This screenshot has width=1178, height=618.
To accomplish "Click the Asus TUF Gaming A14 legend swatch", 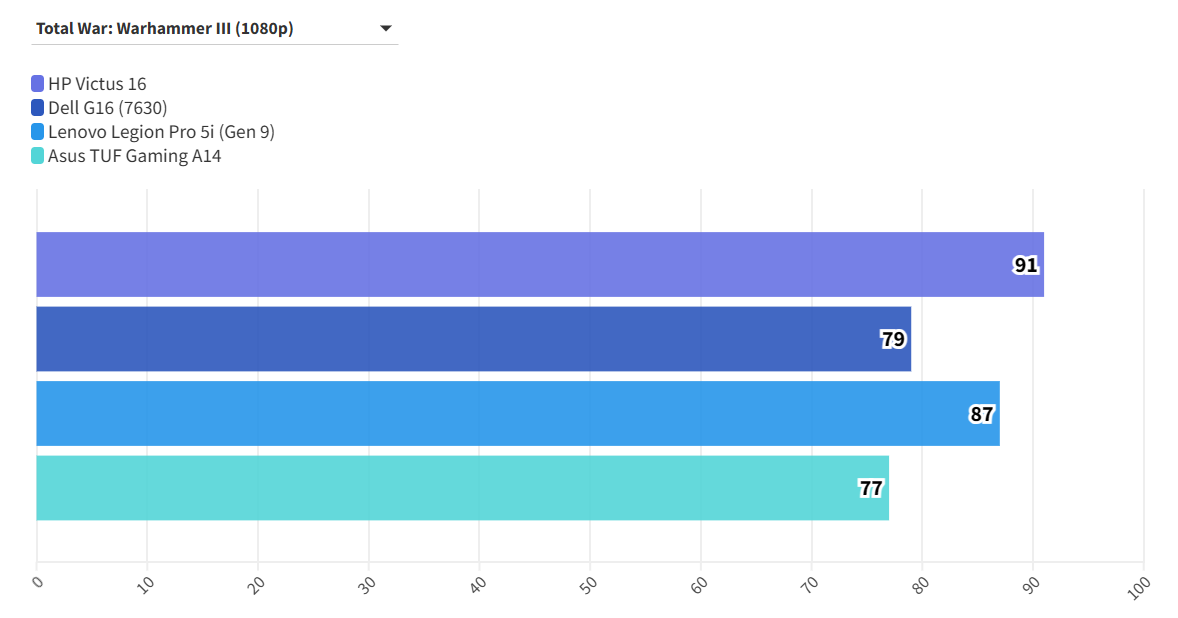I will (38, 156).
